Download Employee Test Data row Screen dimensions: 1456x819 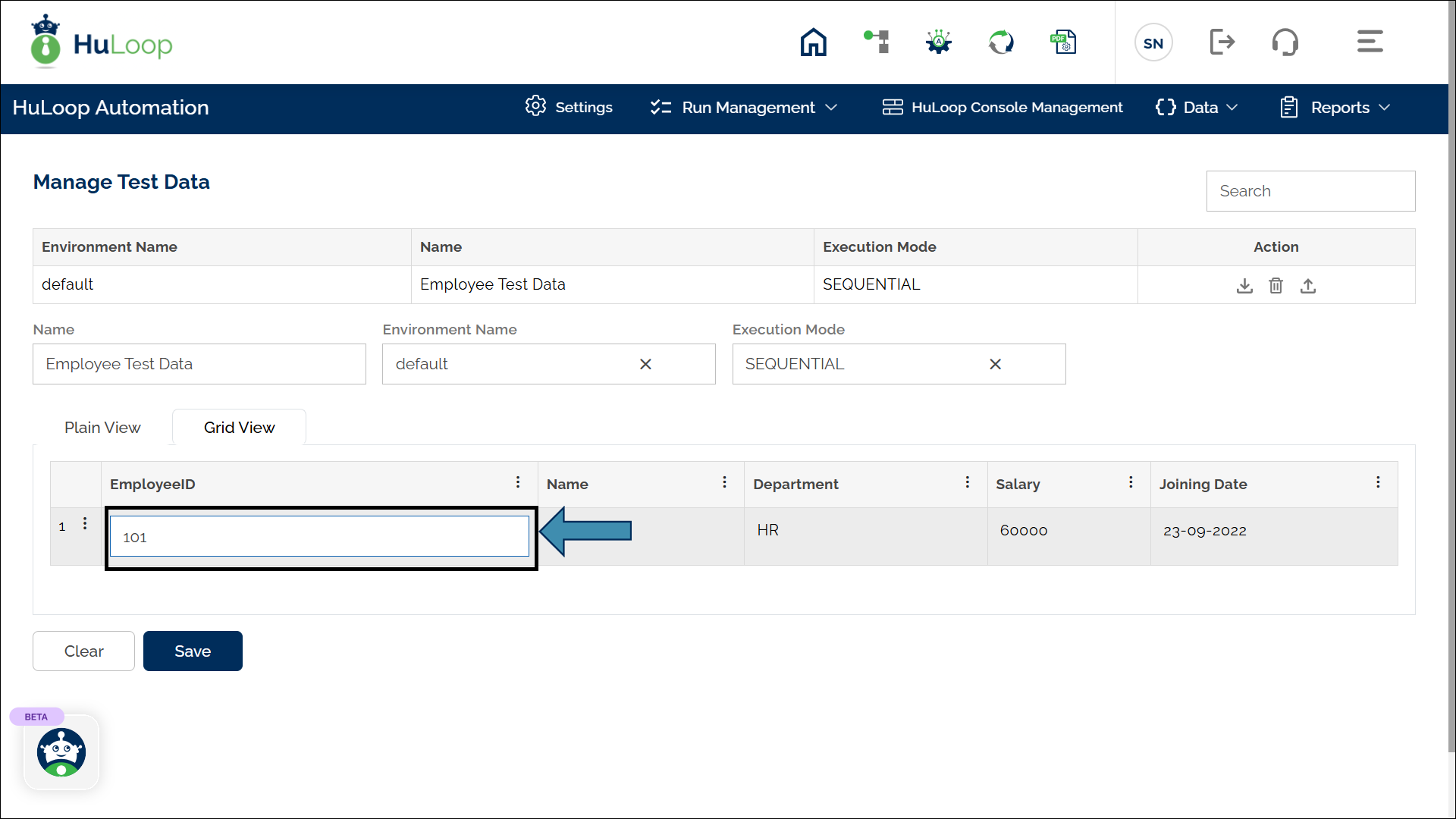click(x=1244, y=286)
